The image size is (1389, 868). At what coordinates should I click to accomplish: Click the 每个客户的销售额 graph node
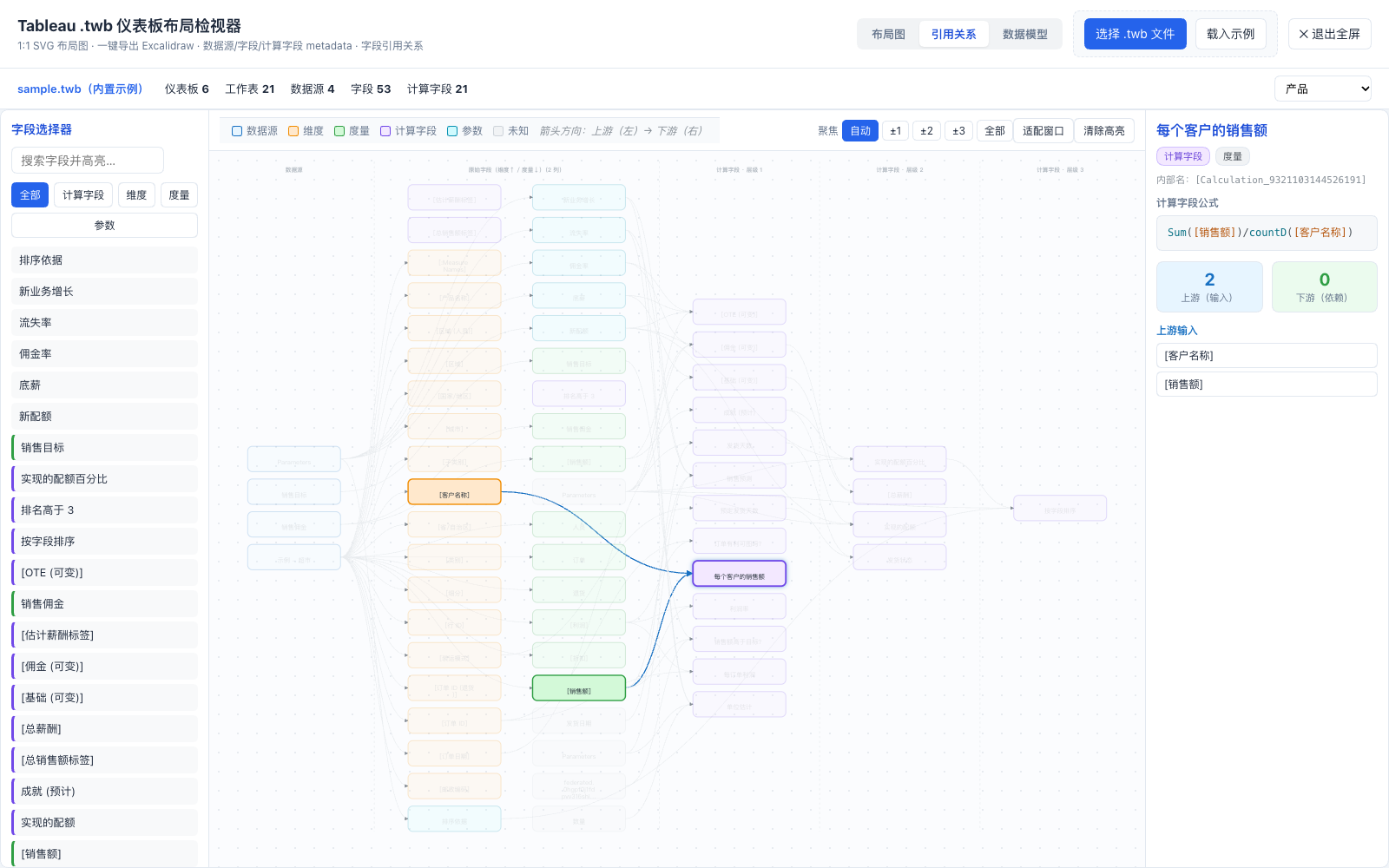(739, 574)
